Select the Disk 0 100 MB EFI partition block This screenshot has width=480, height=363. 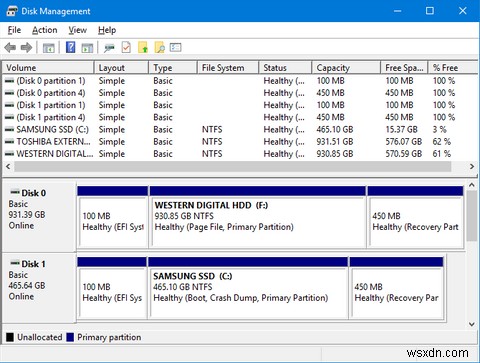tap(113, 217)
